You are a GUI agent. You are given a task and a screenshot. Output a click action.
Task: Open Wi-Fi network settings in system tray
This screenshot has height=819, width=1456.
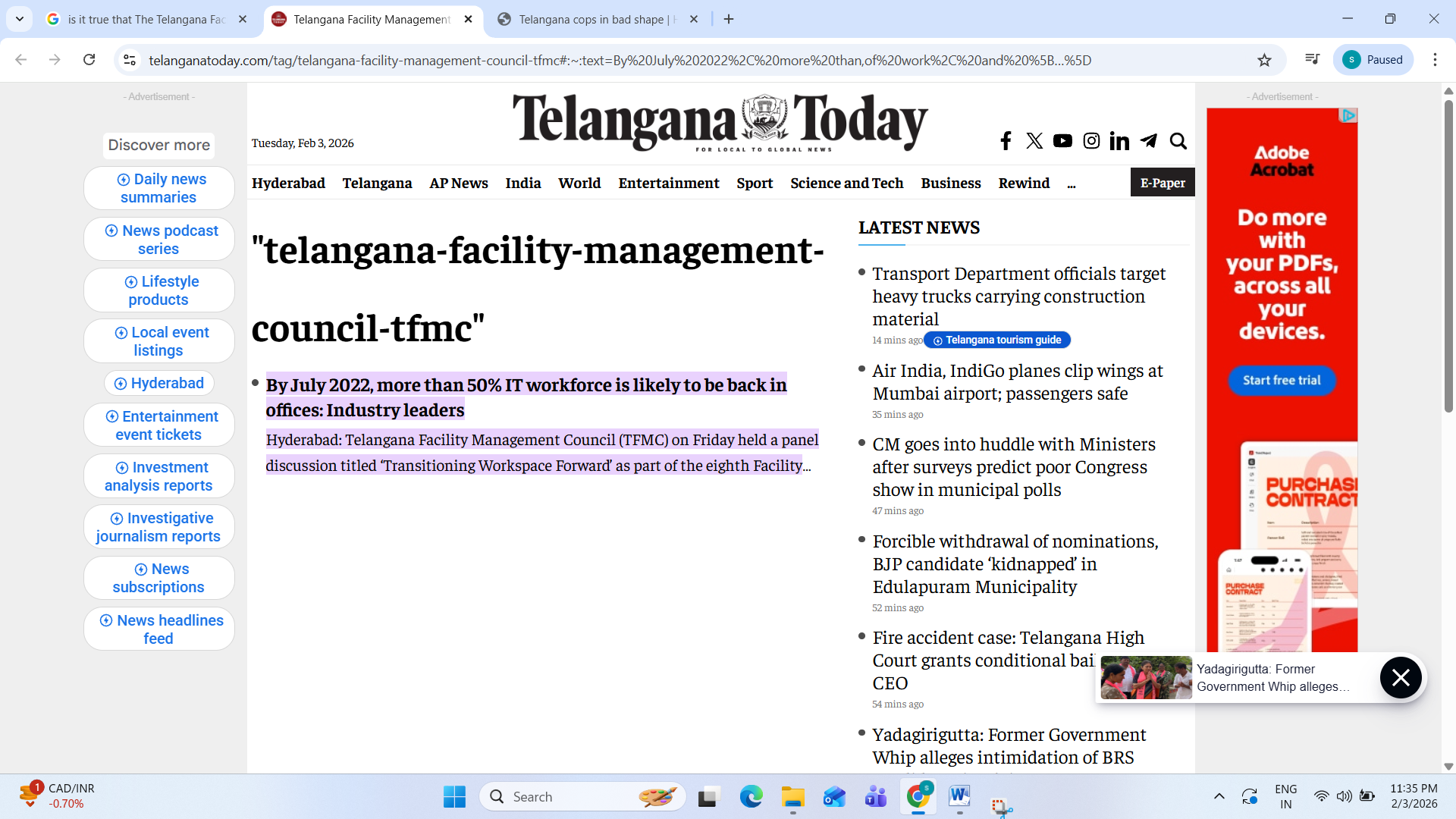[1321, 796]
